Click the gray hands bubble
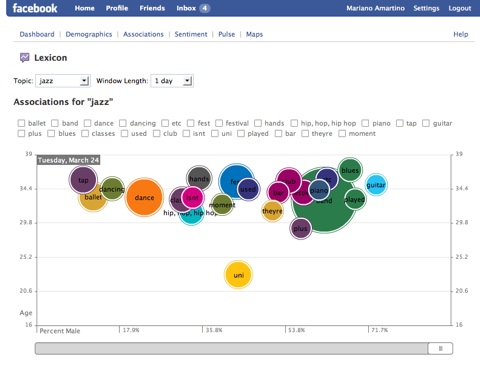Viewport: 480px width, 365px height. pos(199,179)
